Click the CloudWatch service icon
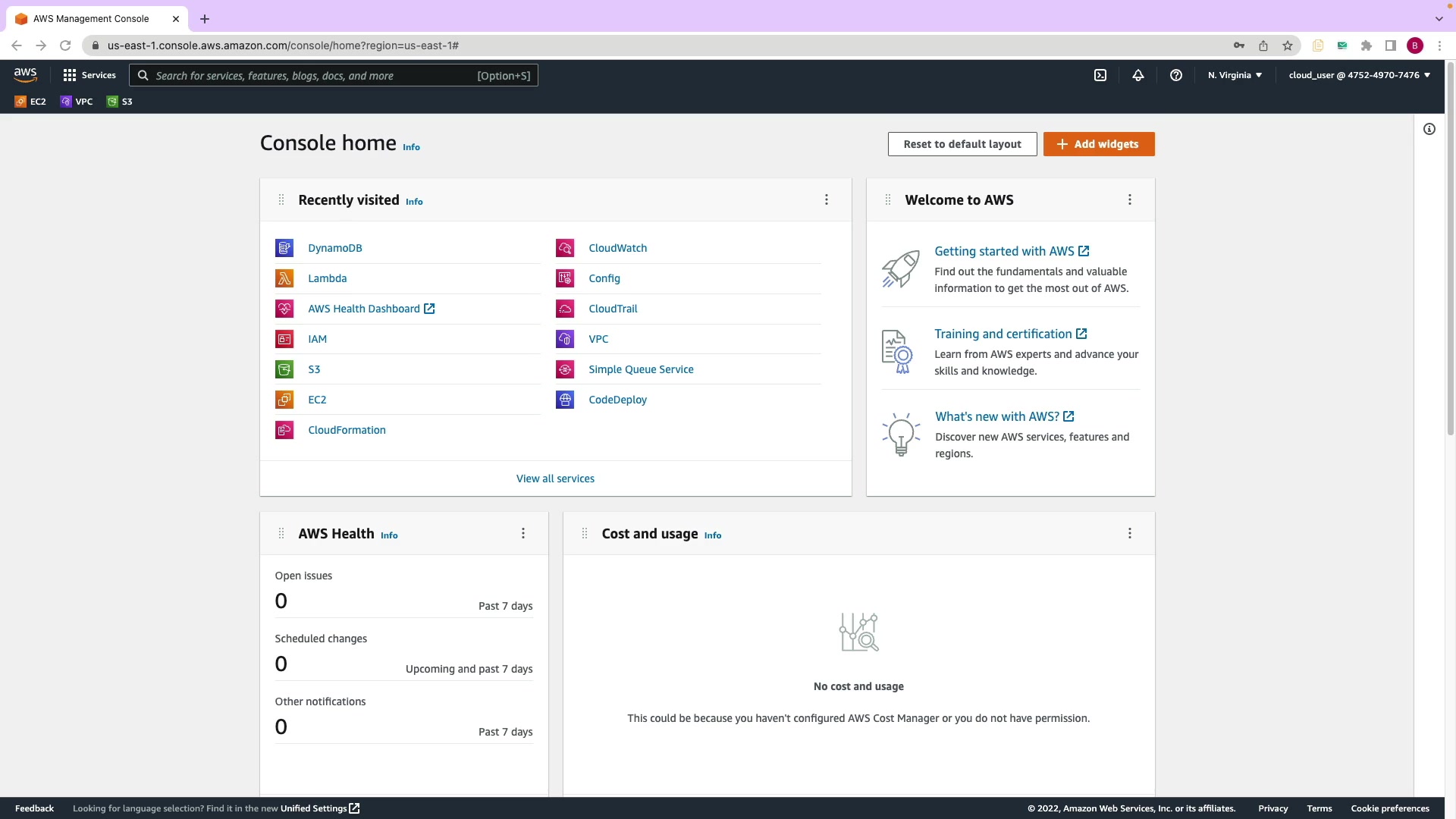This screenshot has width=1456, height=819. 565,248
